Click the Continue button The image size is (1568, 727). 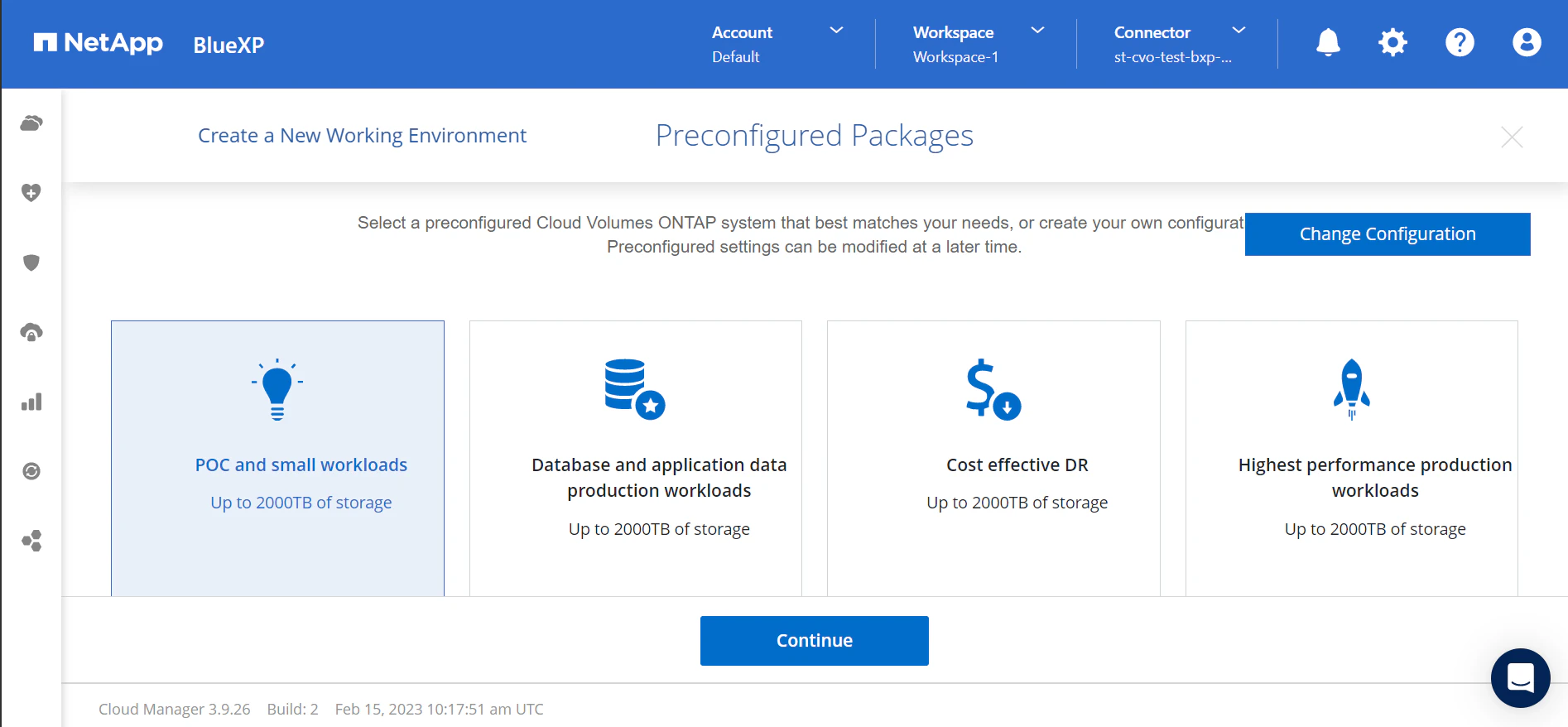tap(815, 641)
